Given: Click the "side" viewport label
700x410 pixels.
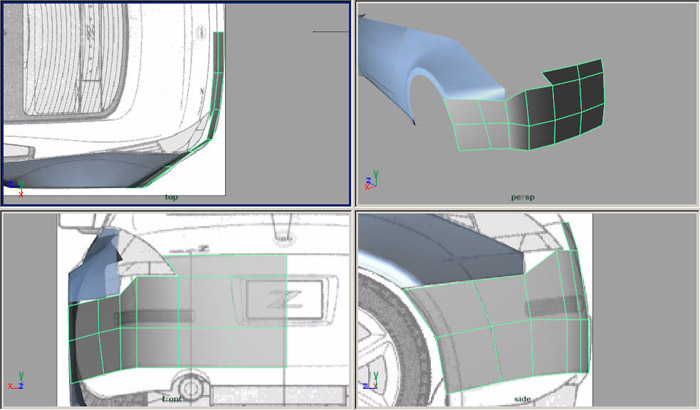Looking at the screenshot, I should tap(522, 397).
